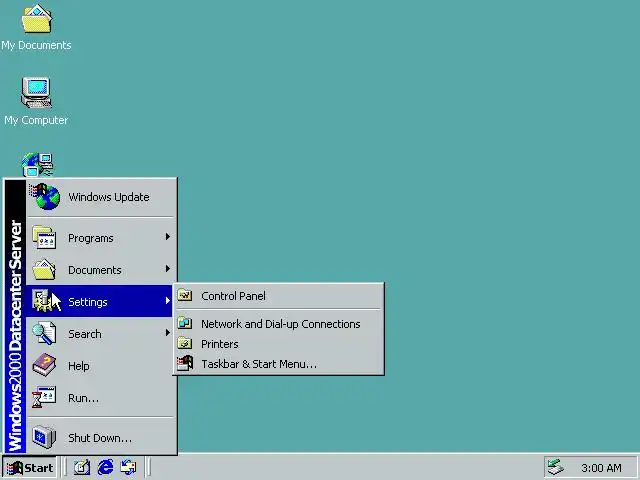Open the Printers submenu label
The height and width of the screenshot is (480, 640).
click(x=220, y=344)
